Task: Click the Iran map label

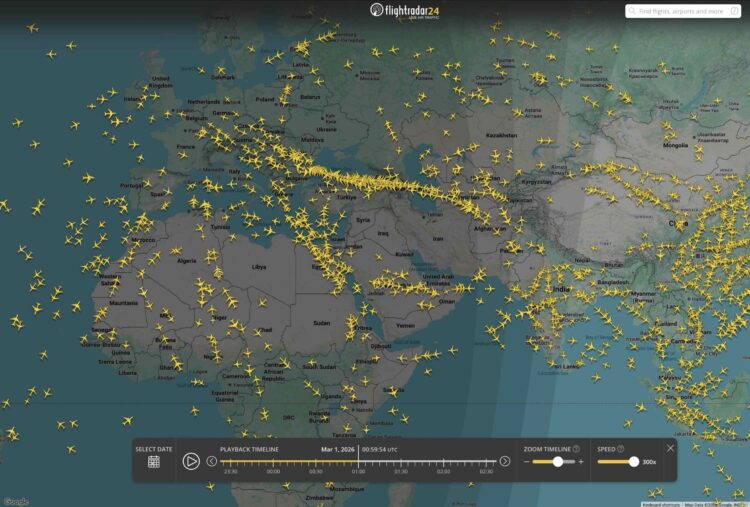Action: (x=438, y=238)
